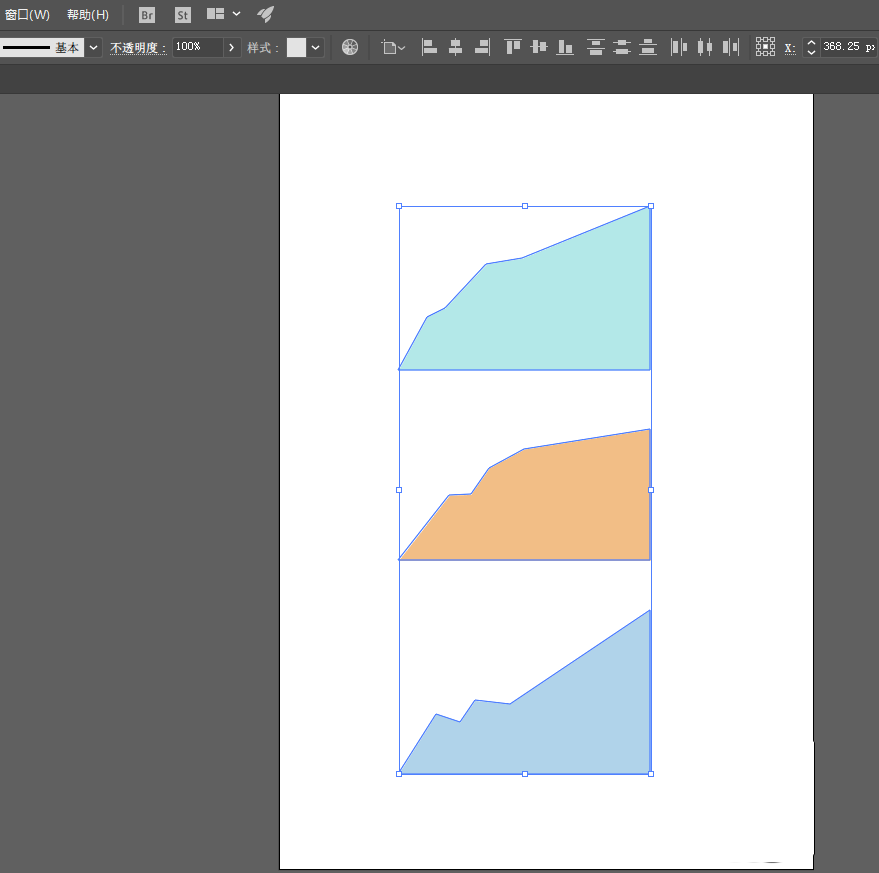Open the 窗口(W) menu

click(x=27, y=15)
